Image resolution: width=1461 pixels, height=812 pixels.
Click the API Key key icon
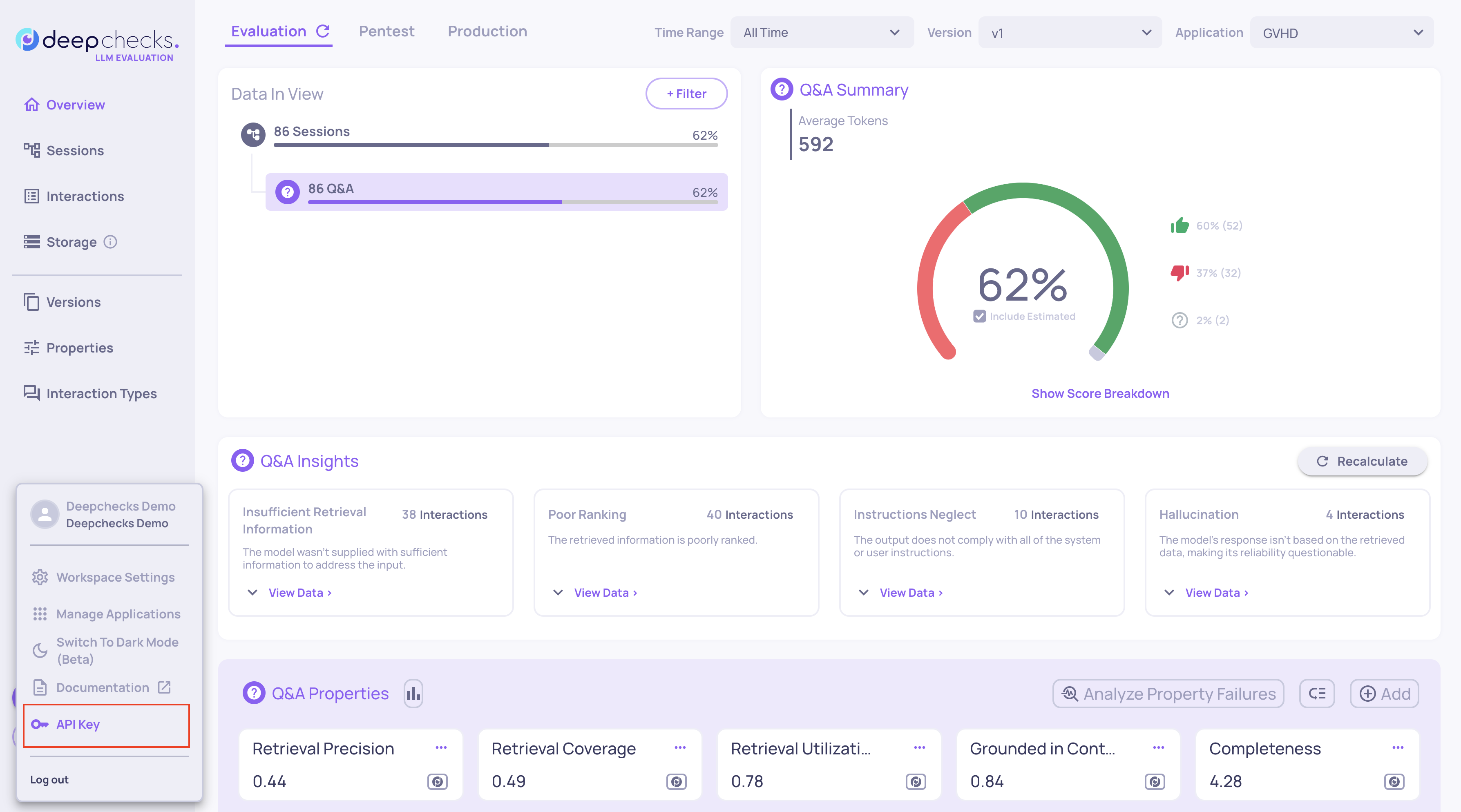[x=40, y=724]
